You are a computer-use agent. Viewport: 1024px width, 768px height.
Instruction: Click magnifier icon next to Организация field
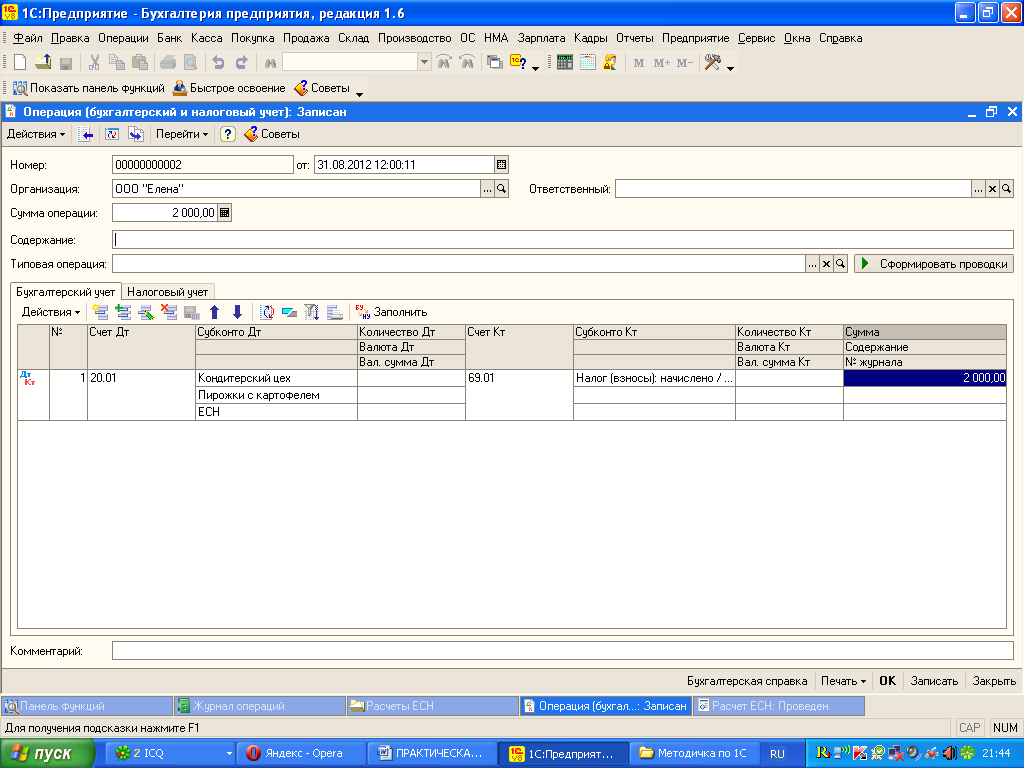coord(502,189)
